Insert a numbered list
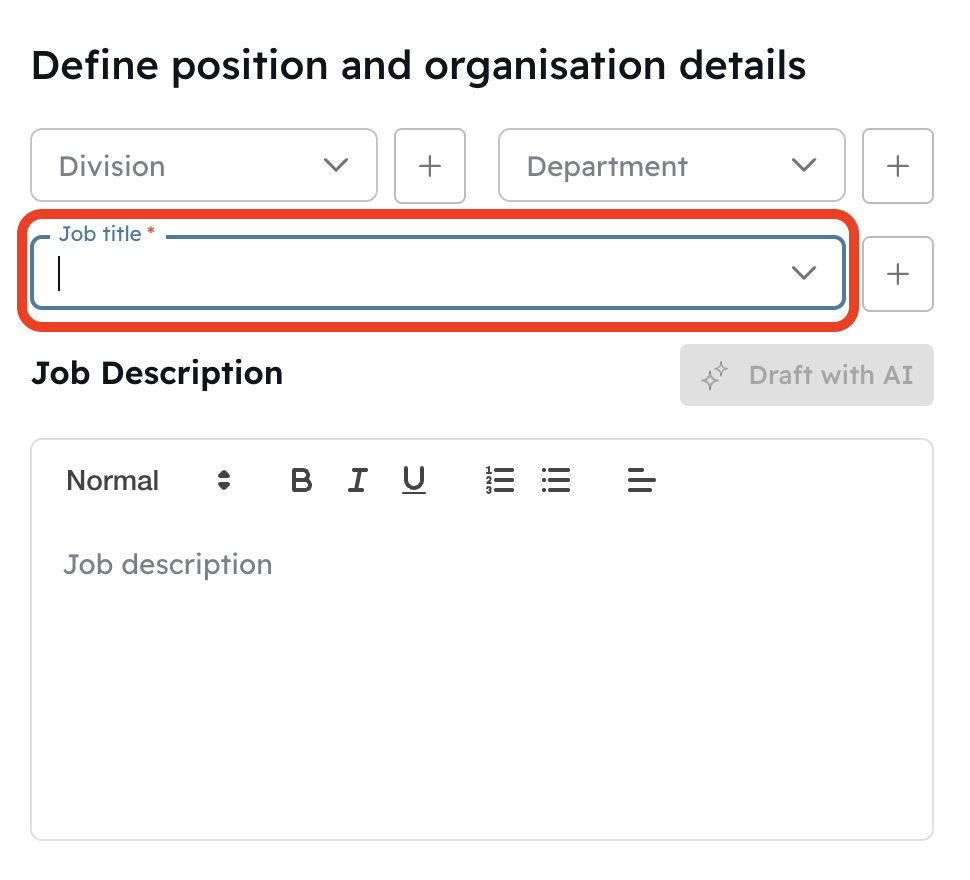Screen dimensions: 970x880 [500, 481]
